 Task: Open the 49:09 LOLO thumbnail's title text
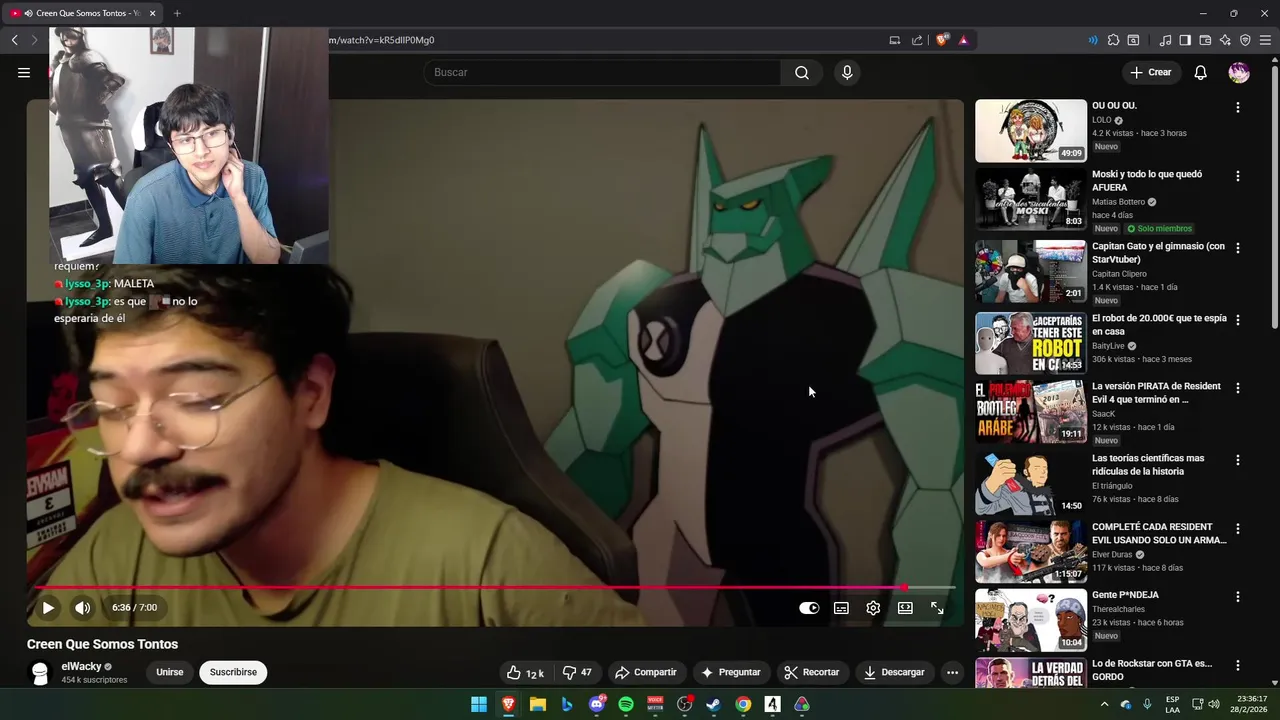point(1114,105)
